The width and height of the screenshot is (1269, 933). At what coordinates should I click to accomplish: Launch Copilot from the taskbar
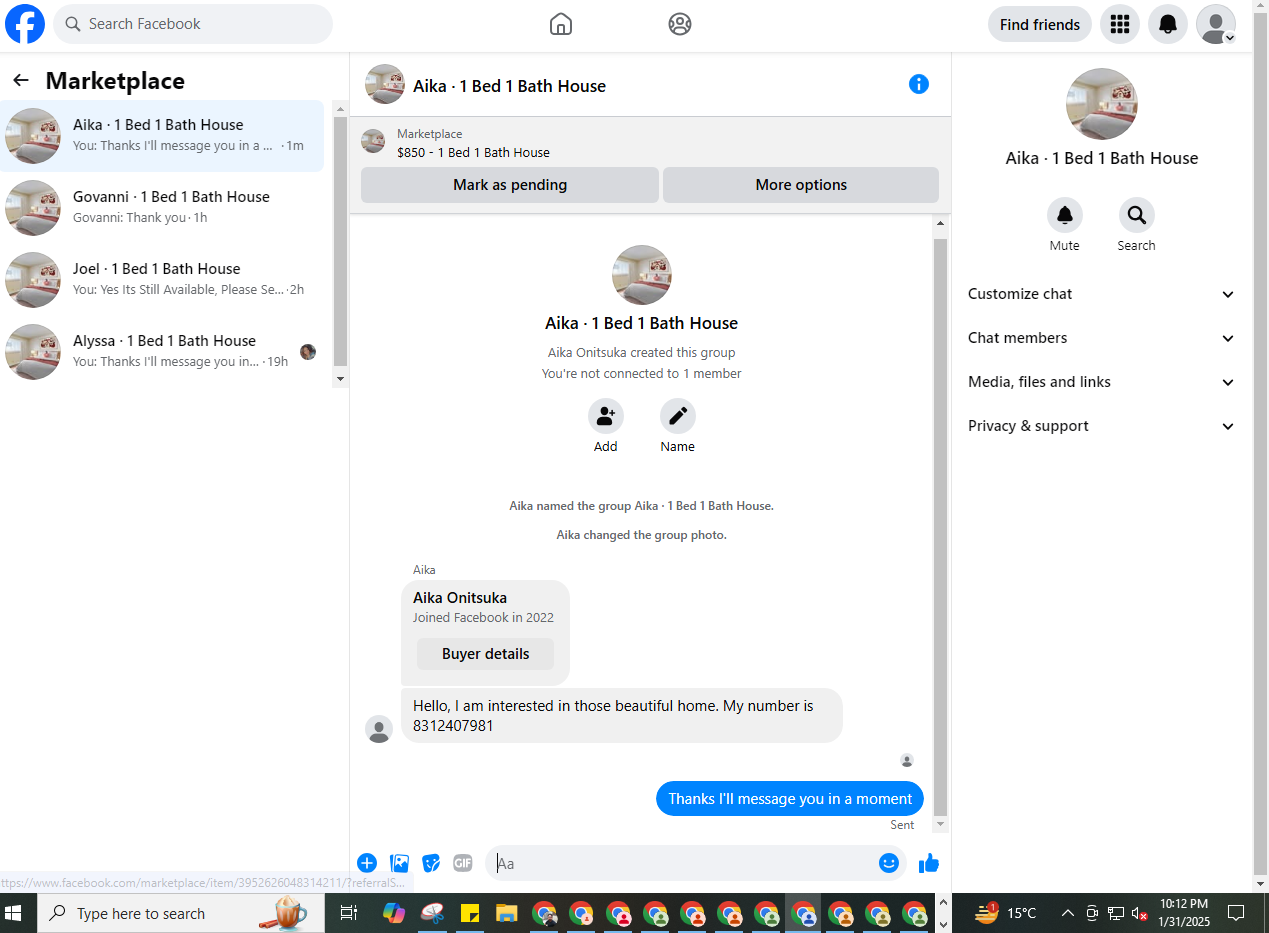click(394, 913)
